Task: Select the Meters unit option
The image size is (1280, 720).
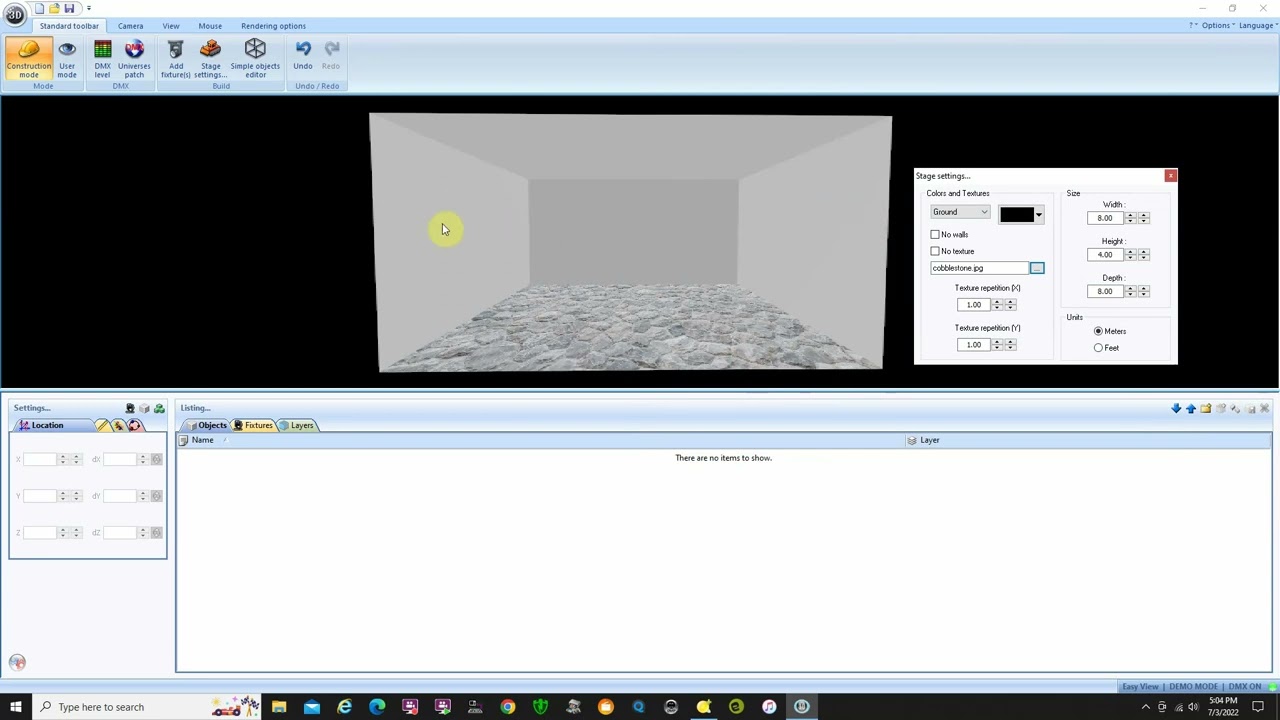Action: click(1098, 331)
